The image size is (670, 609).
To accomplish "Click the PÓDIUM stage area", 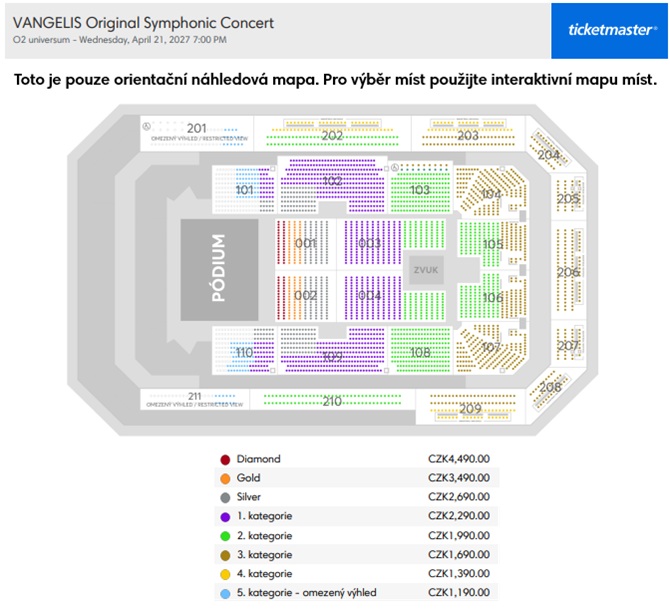I will [x=219, y=270].
